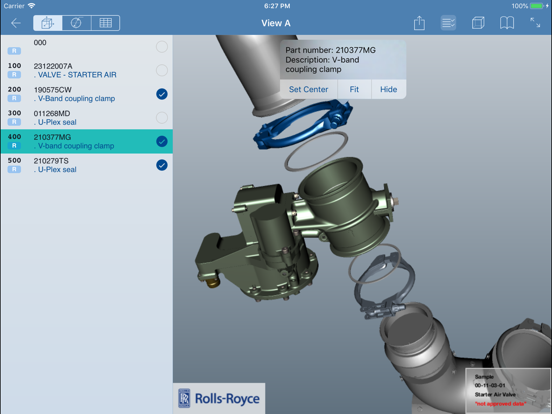This screenshot has height=414, width=552.
Task: Tap Hide in the part popup
Action: pyautogui.click(x=389, y=89)
